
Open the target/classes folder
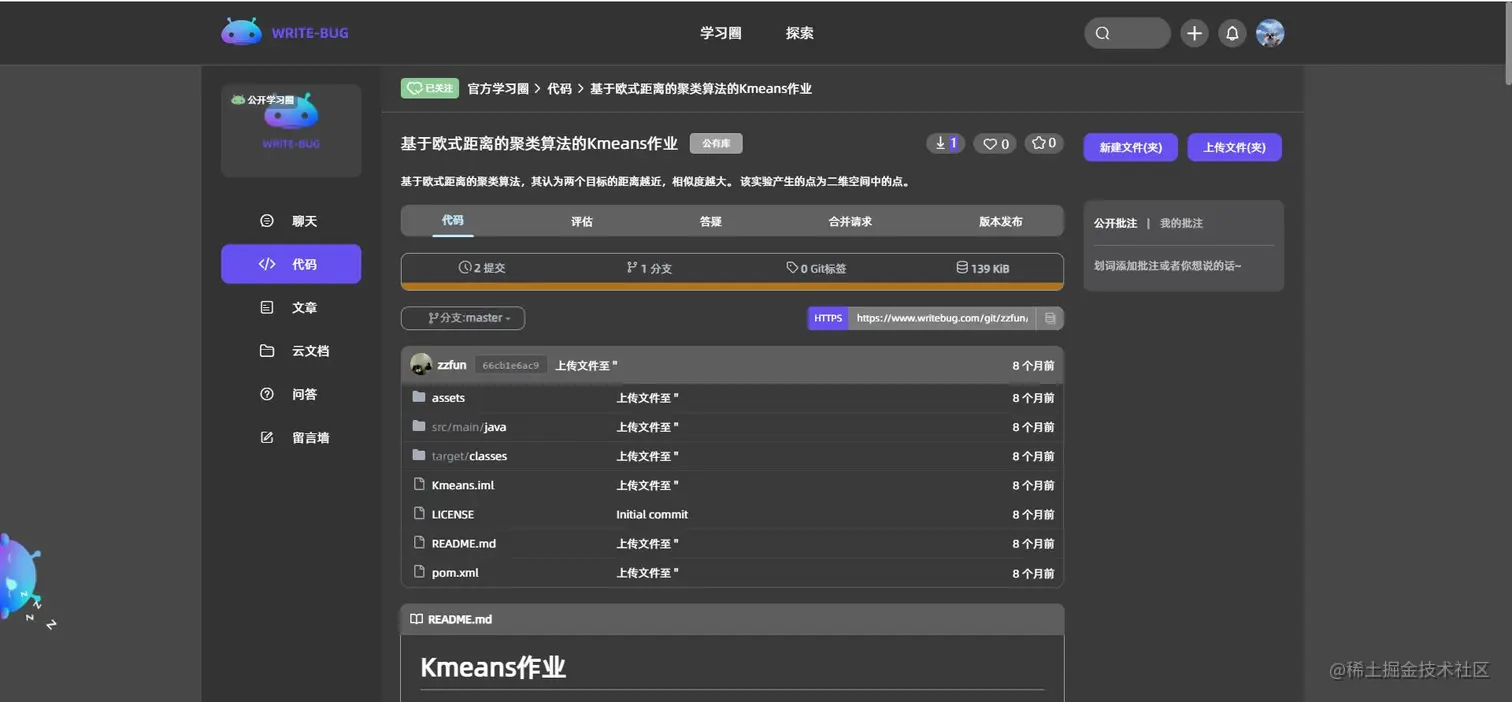click(469, 456)
